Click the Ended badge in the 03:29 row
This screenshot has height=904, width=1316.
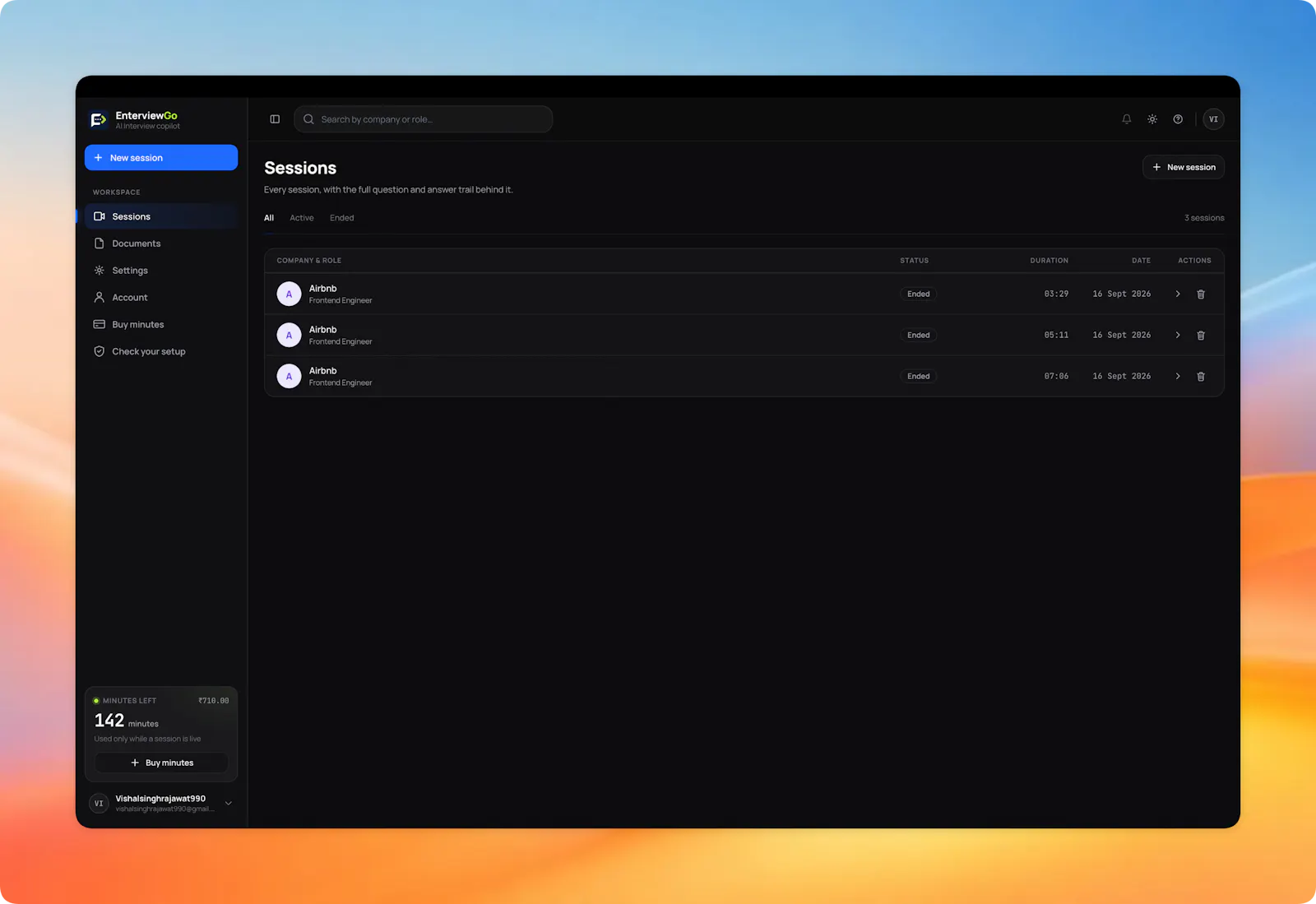tap(919, 294)
